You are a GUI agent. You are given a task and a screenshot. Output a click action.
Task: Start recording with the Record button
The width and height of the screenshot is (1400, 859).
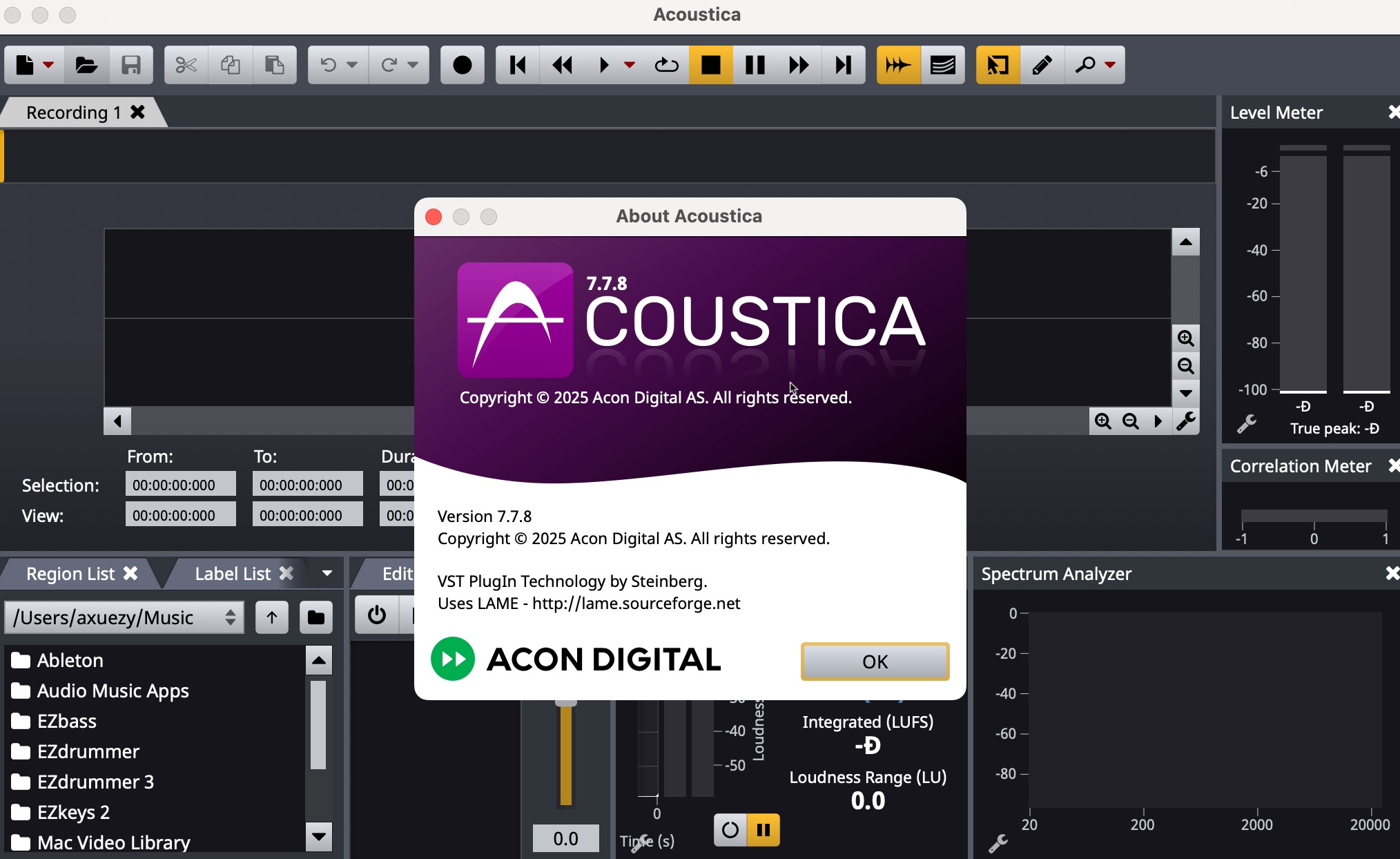click(463, 65)
